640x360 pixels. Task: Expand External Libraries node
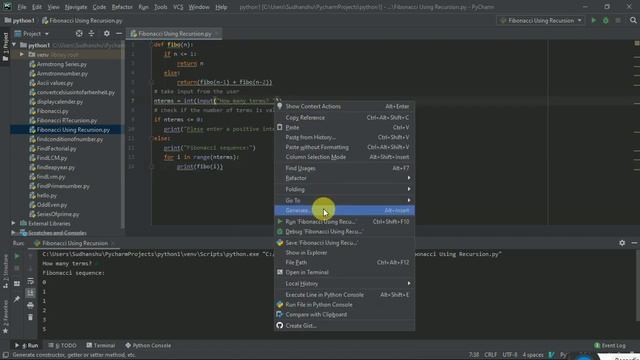[x=13, y=223]
